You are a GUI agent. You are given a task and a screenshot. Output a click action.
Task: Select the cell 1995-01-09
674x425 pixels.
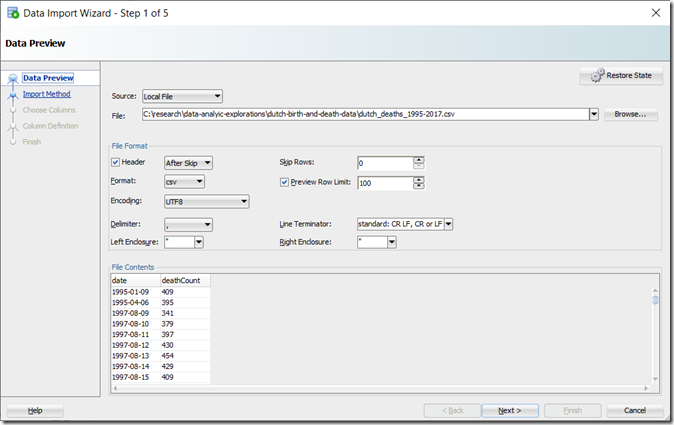tap(135, 292)
